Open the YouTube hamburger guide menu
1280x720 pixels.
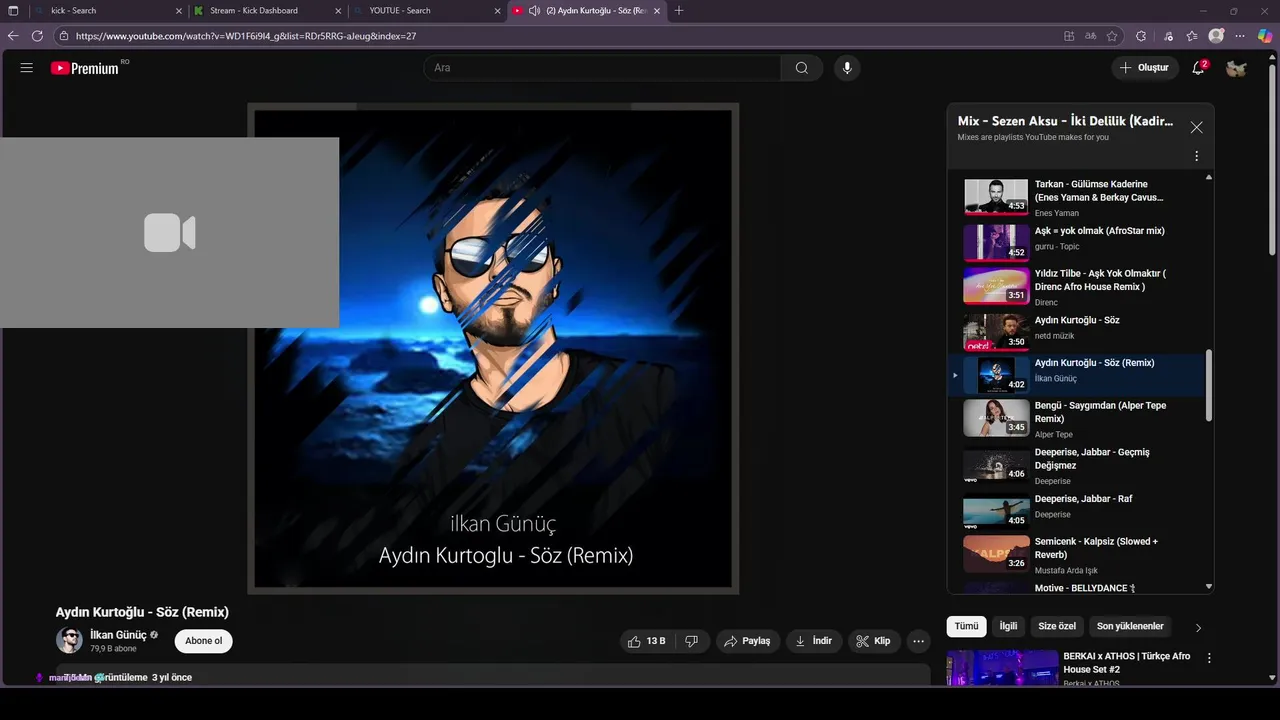[27, 68]
